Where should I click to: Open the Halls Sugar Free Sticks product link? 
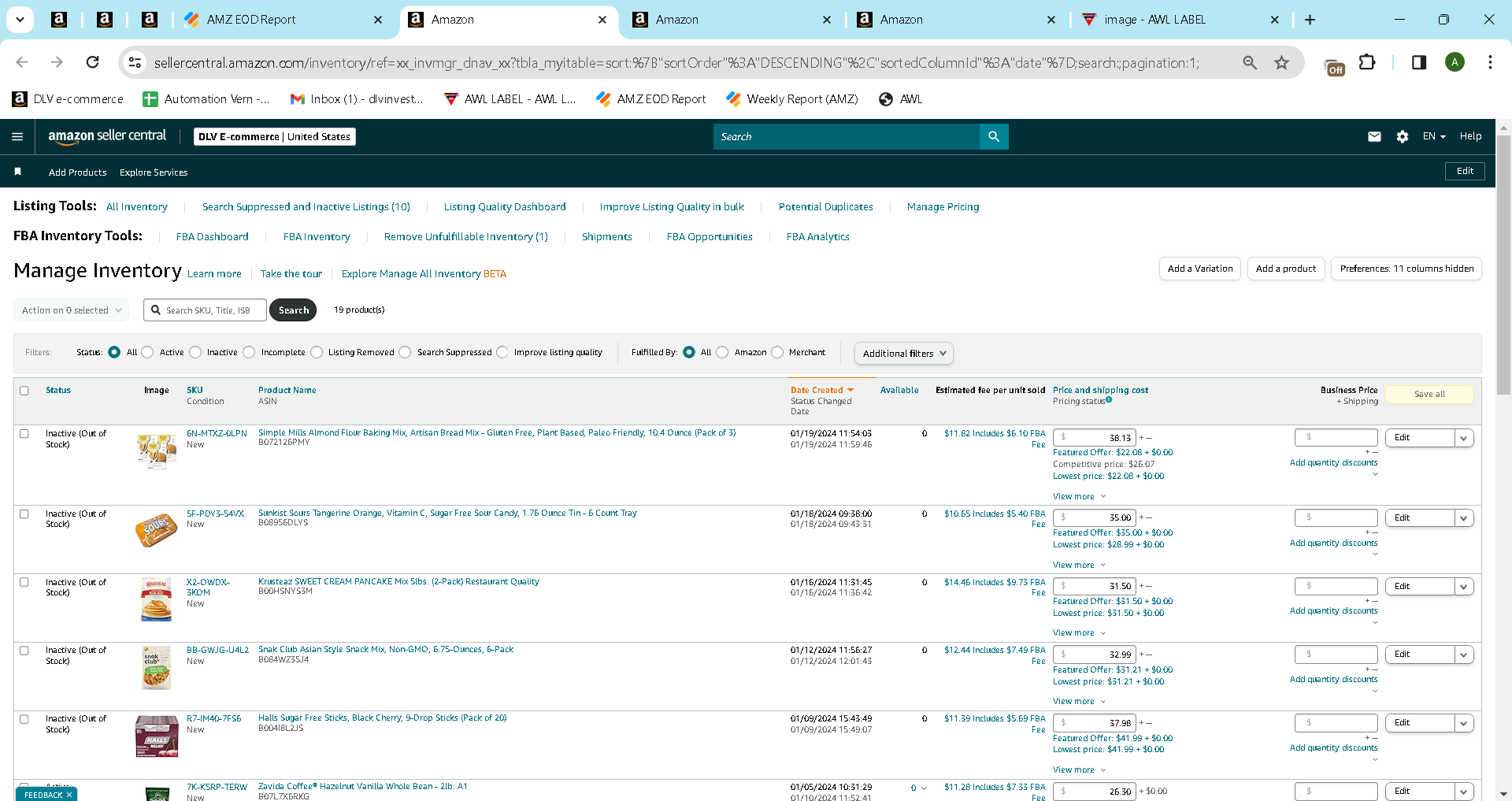(383, 718)
